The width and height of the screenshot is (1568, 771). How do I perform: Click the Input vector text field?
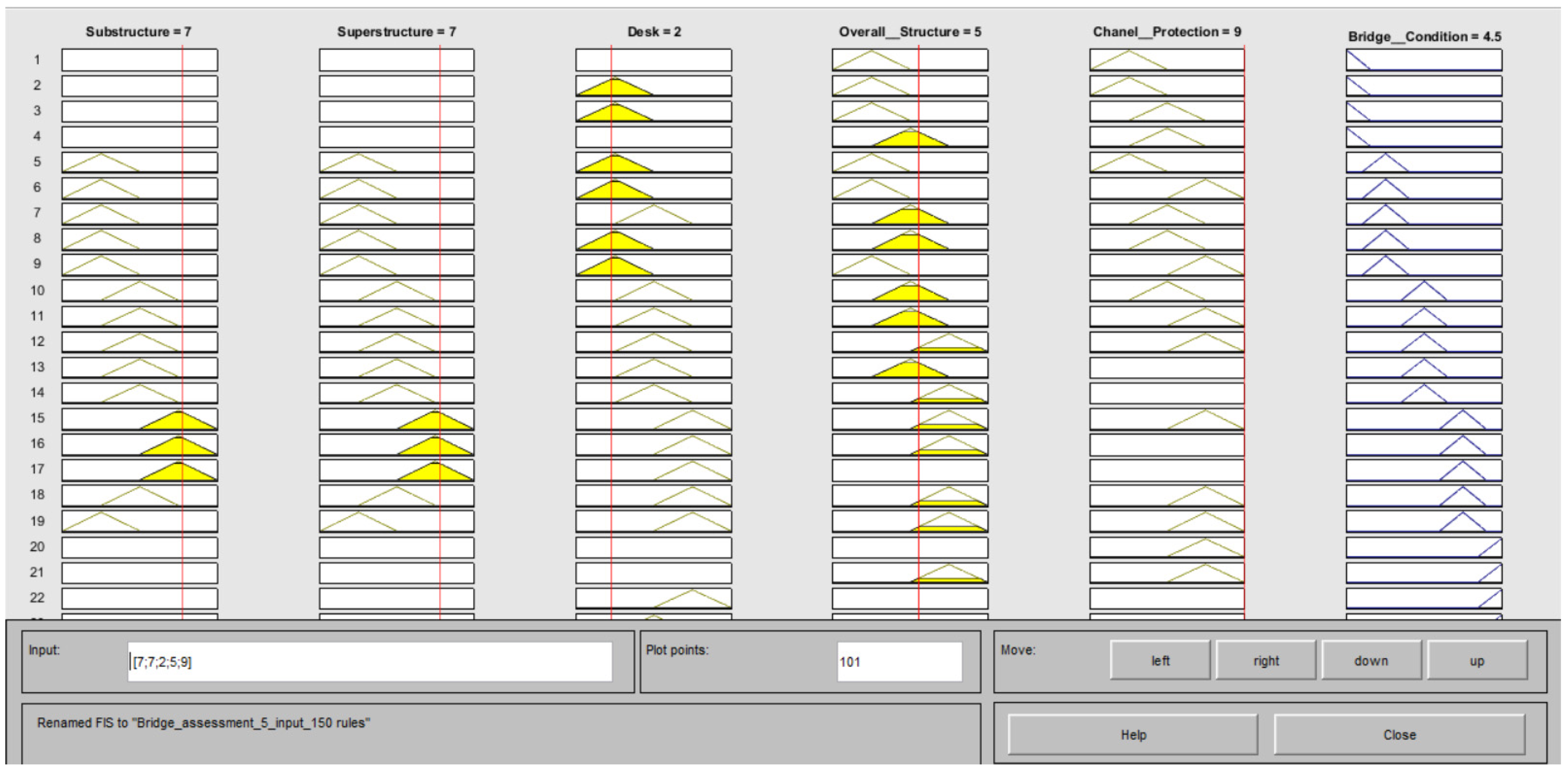tap(370, 662)
